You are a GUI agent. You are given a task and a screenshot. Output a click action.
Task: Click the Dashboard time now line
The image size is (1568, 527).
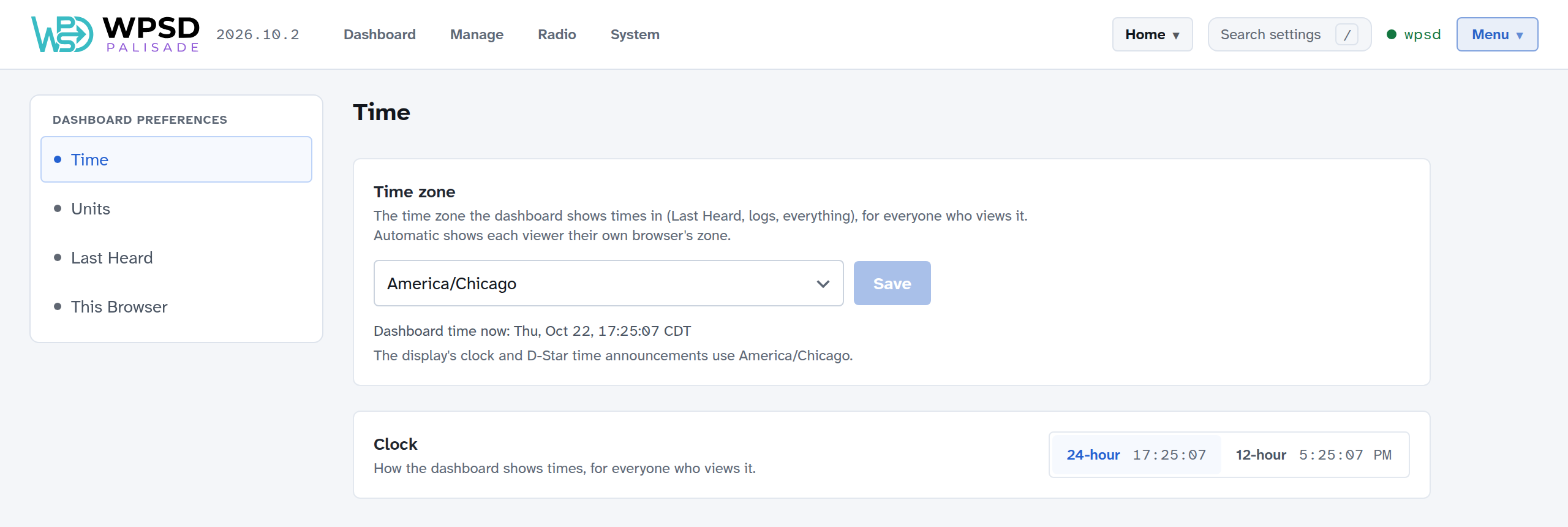coord(532,331)
